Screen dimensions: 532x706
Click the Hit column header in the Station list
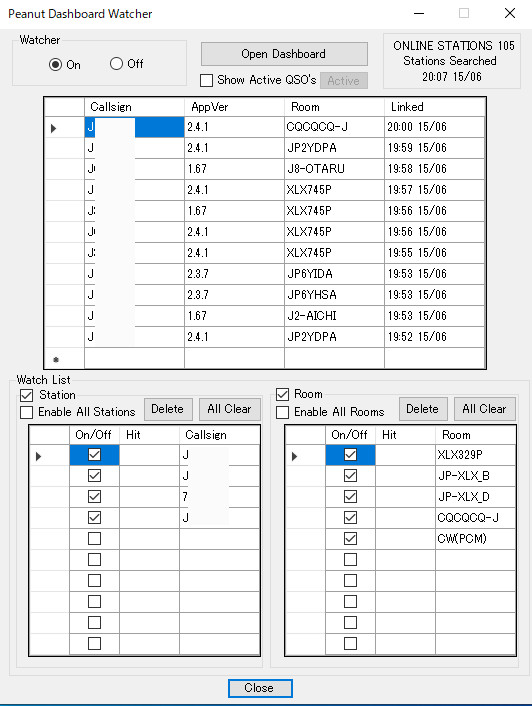[149, 435]
